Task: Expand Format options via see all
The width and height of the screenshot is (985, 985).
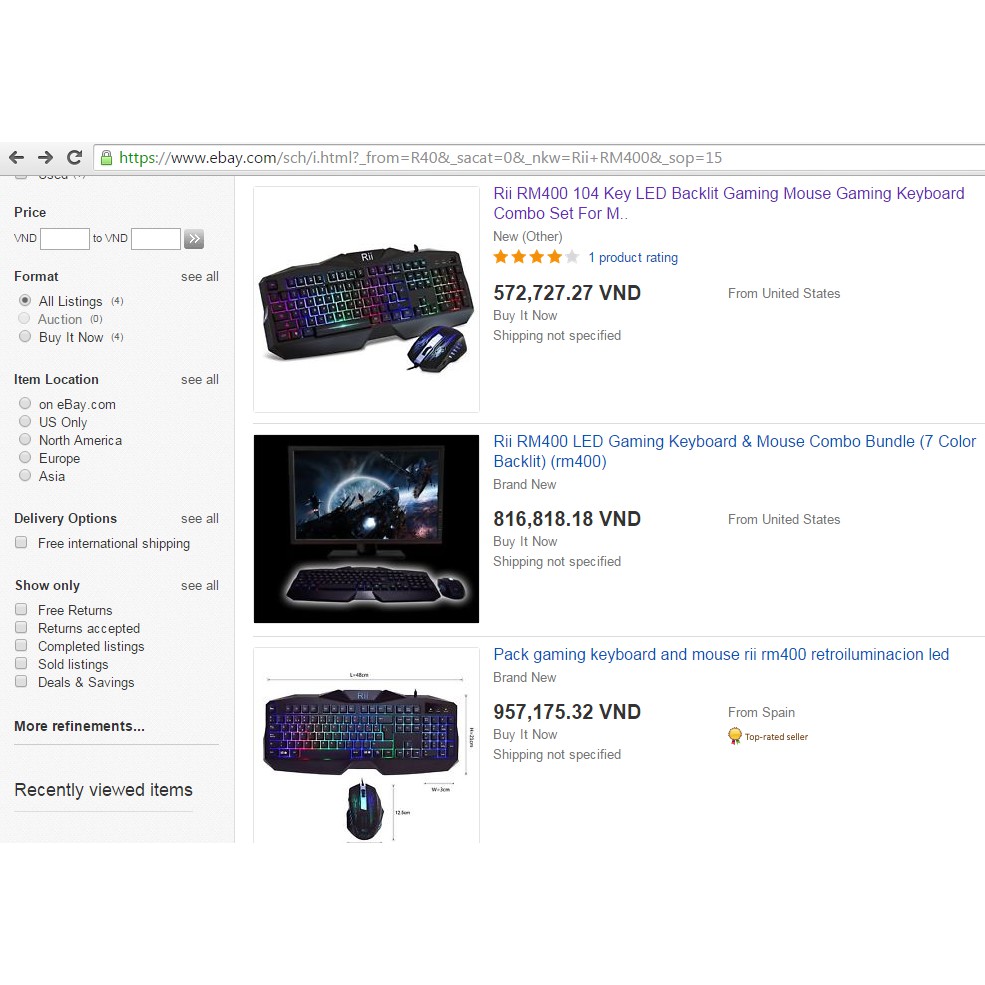Action: pos(200,276)
